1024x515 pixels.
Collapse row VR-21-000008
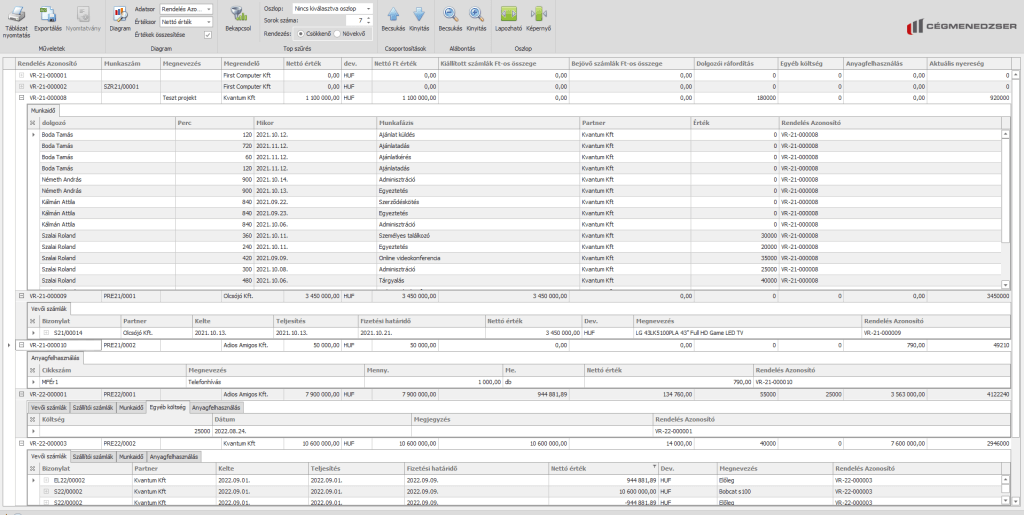point(21,98)
